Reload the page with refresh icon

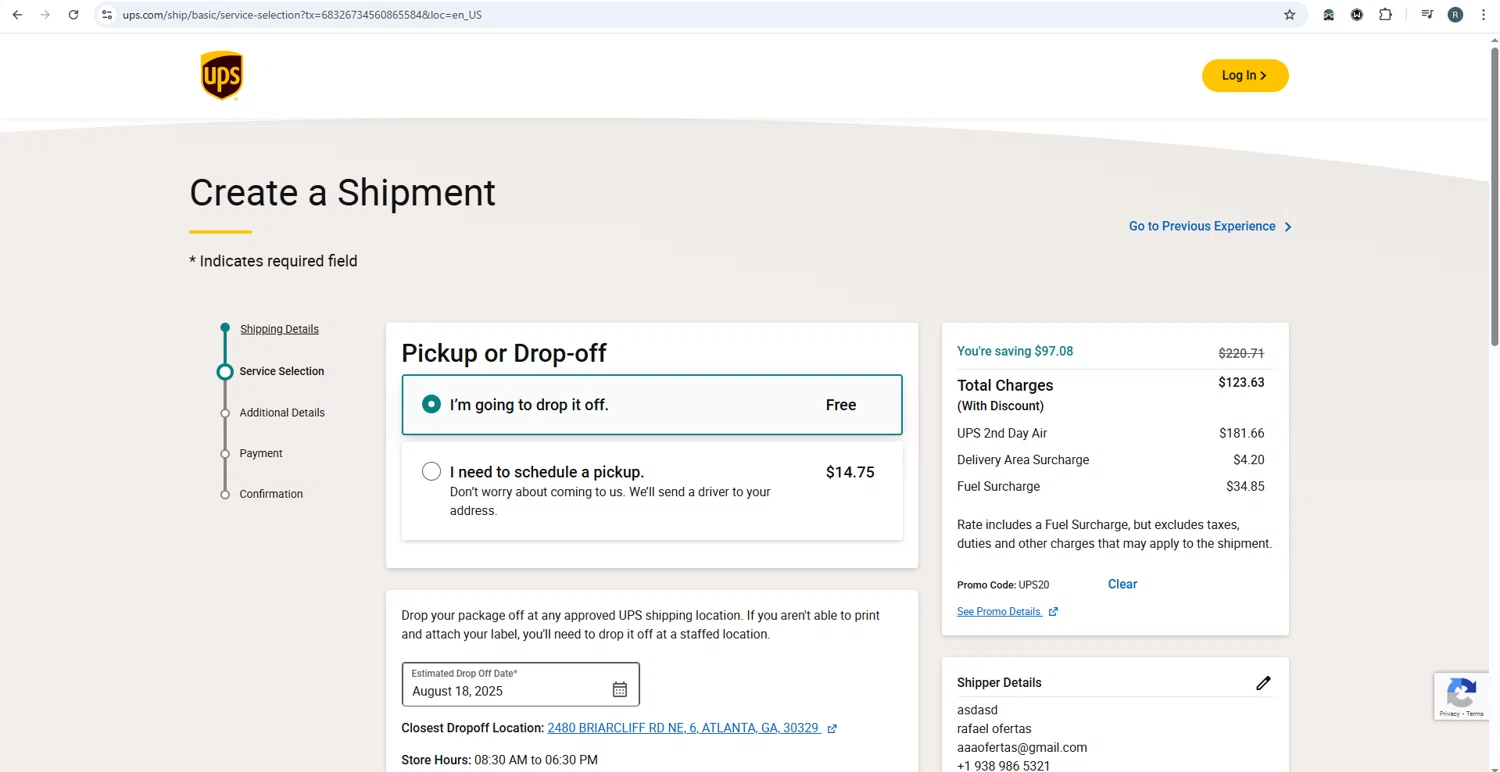coord(73,15)
